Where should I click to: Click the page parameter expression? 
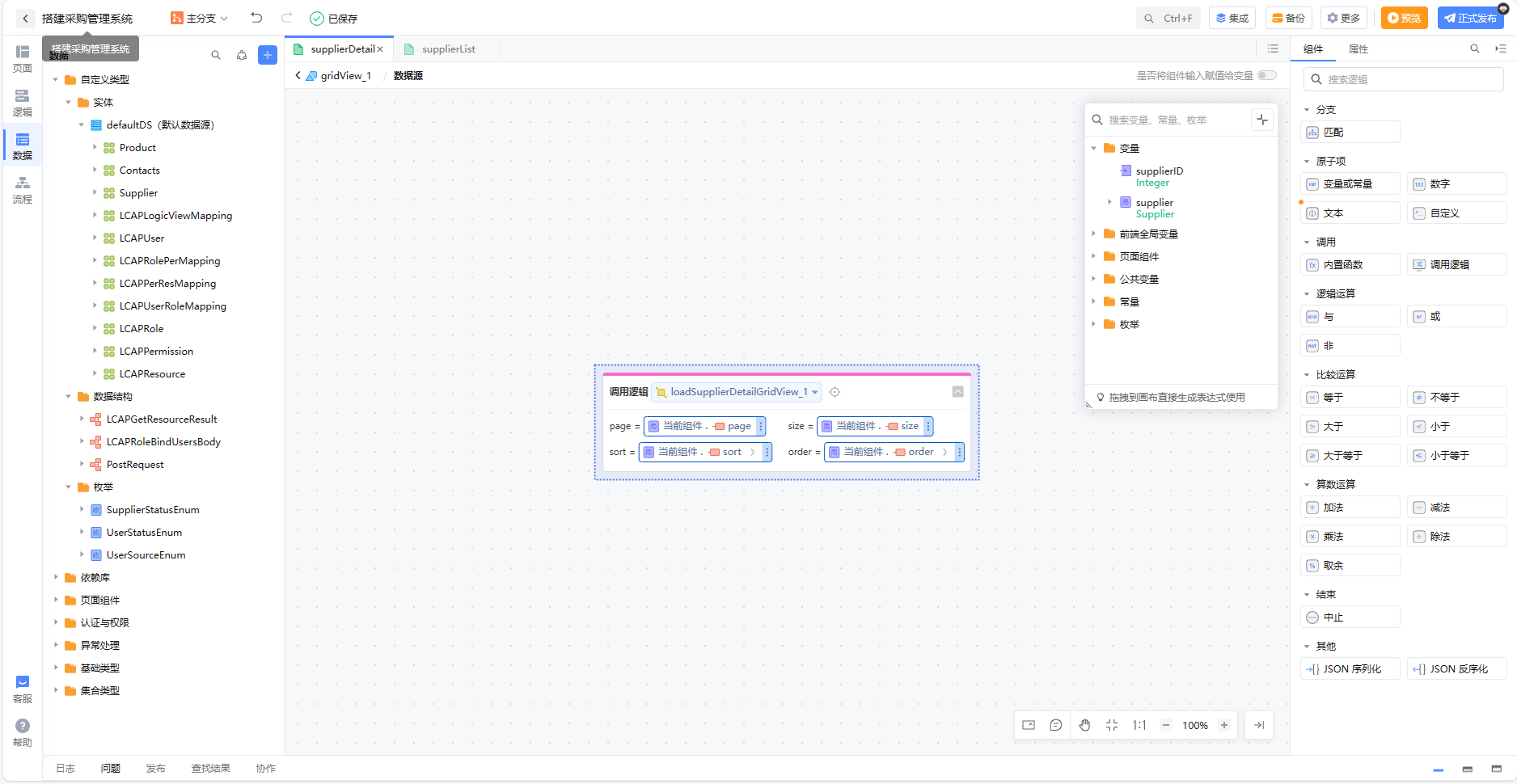coord(704,426)
